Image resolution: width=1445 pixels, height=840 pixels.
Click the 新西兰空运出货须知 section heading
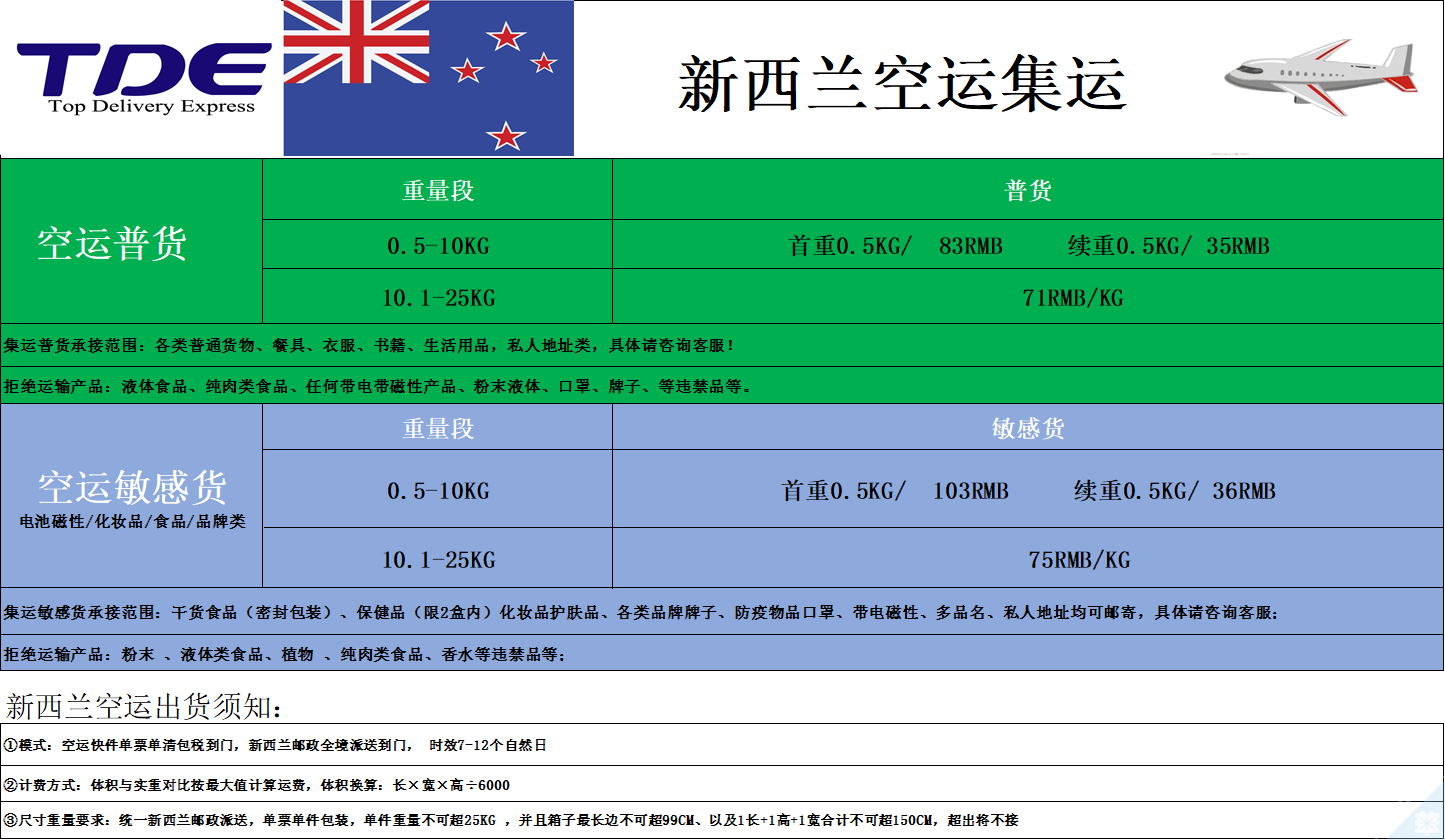click(144, 707)
